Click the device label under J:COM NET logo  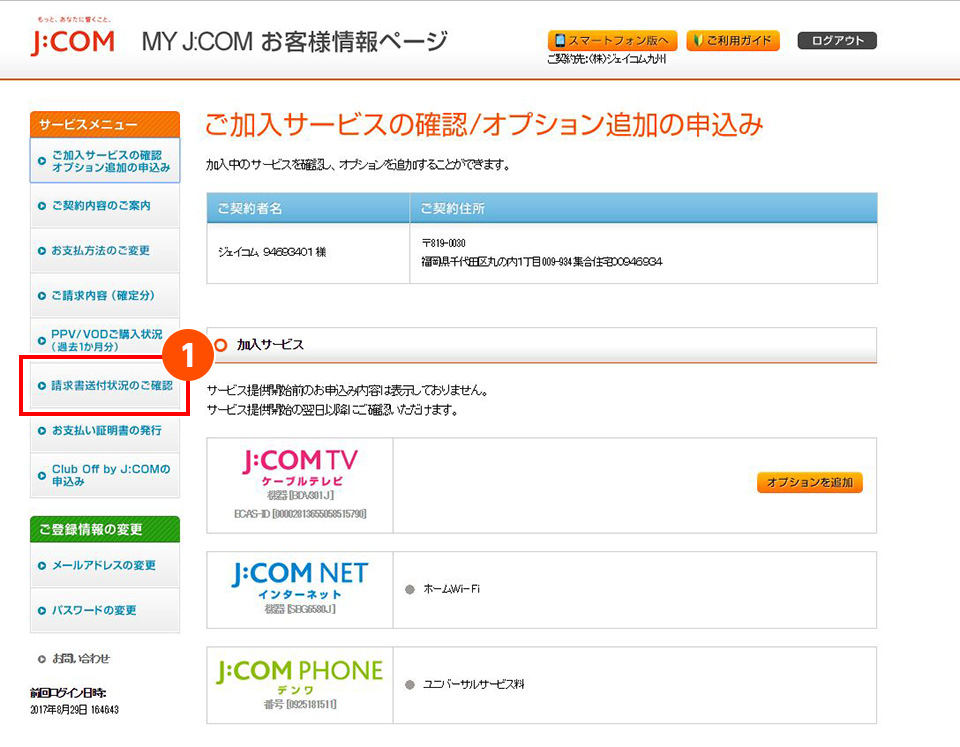pos(300,609)
